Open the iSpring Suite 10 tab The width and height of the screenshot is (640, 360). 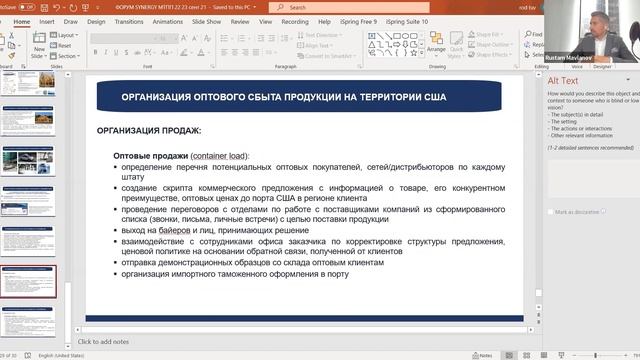tap(407, 22)
